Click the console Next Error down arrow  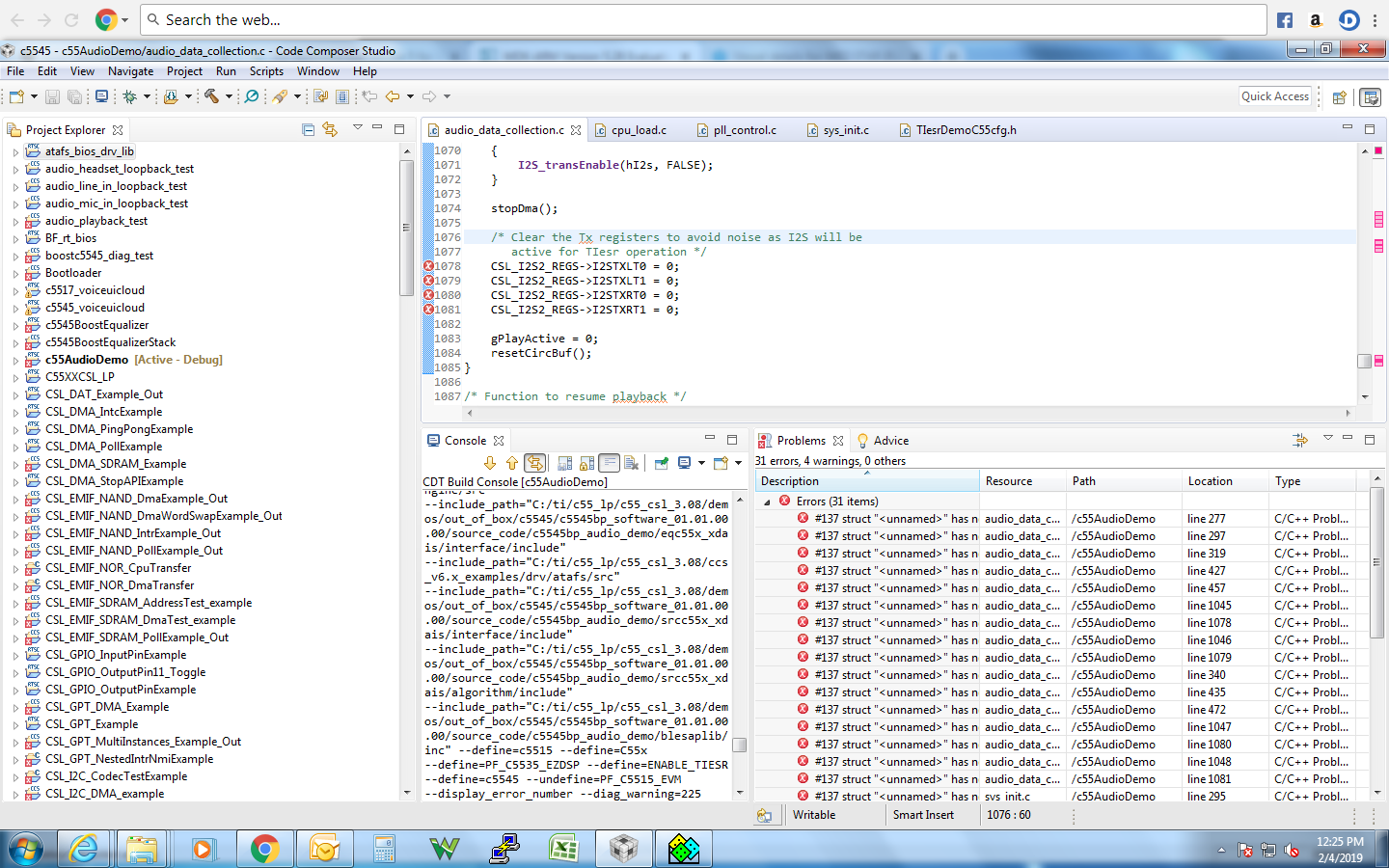pos(490,463)
